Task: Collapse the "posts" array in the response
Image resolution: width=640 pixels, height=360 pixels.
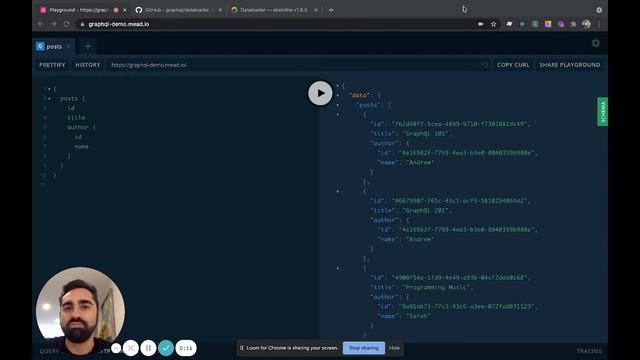Action: 338,105
